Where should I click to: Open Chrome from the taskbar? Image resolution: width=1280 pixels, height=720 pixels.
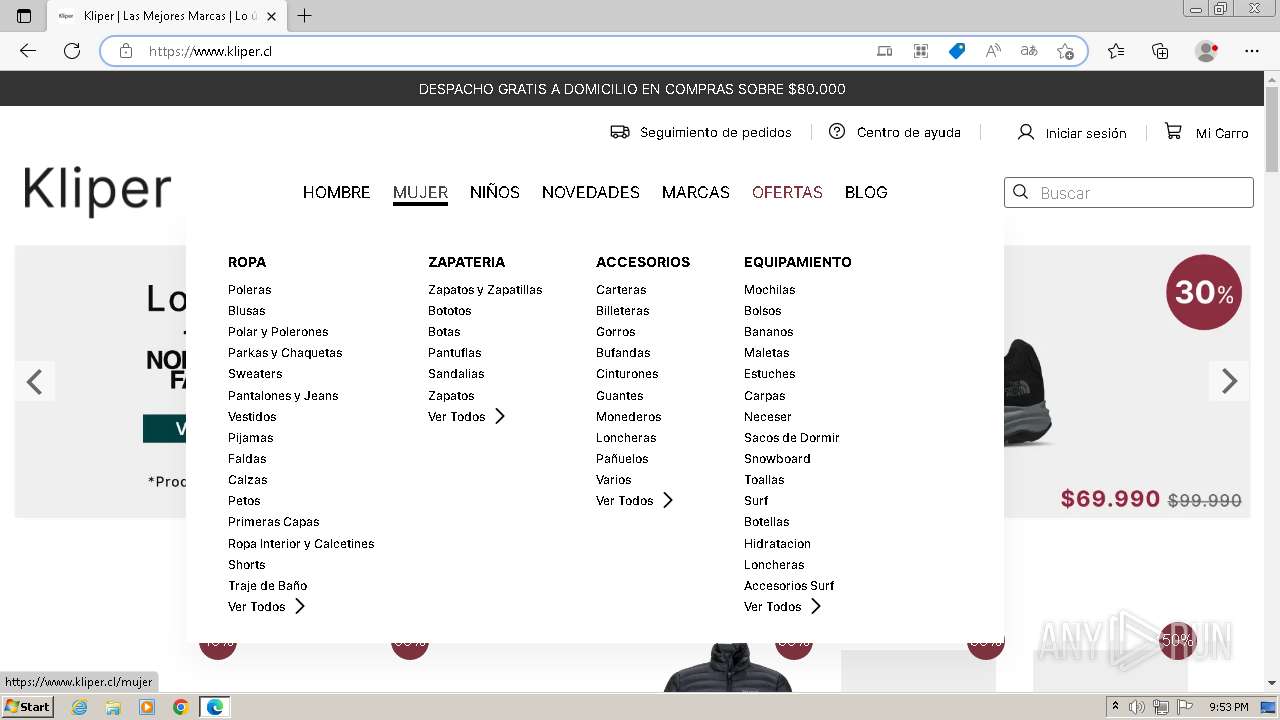[x=181, y=707]
